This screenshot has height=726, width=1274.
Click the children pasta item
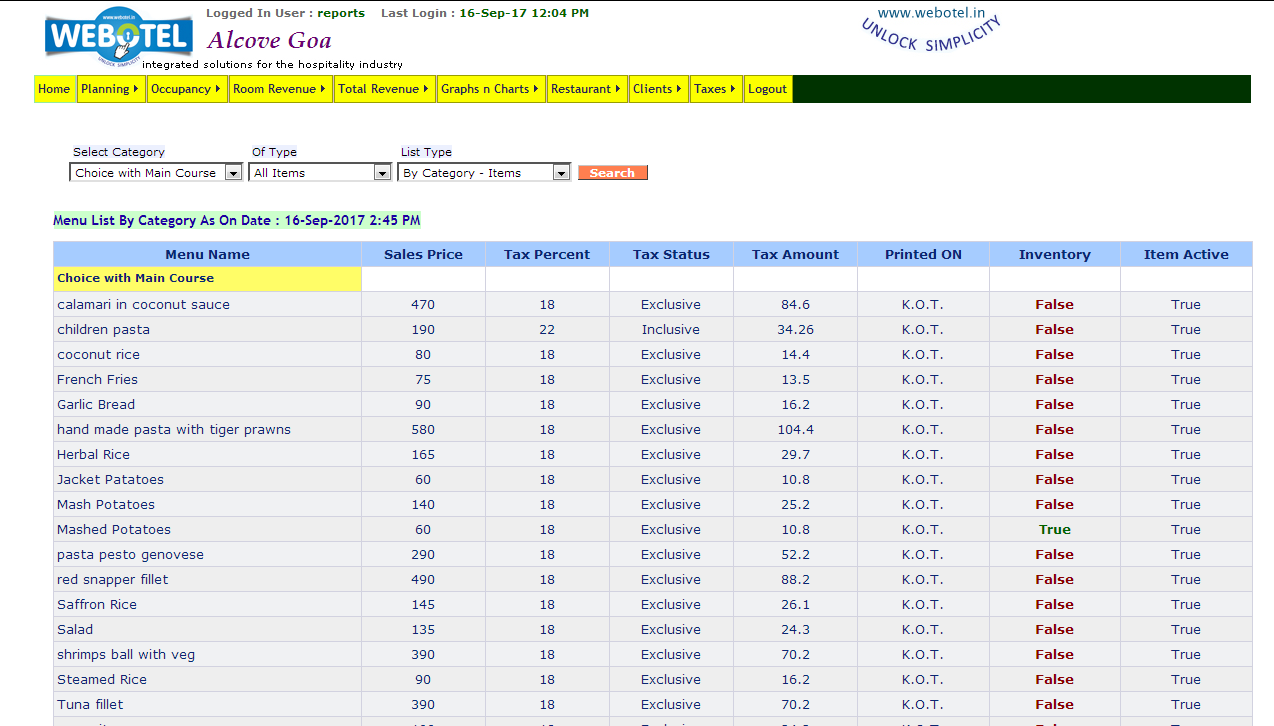(x=103, y=330)
